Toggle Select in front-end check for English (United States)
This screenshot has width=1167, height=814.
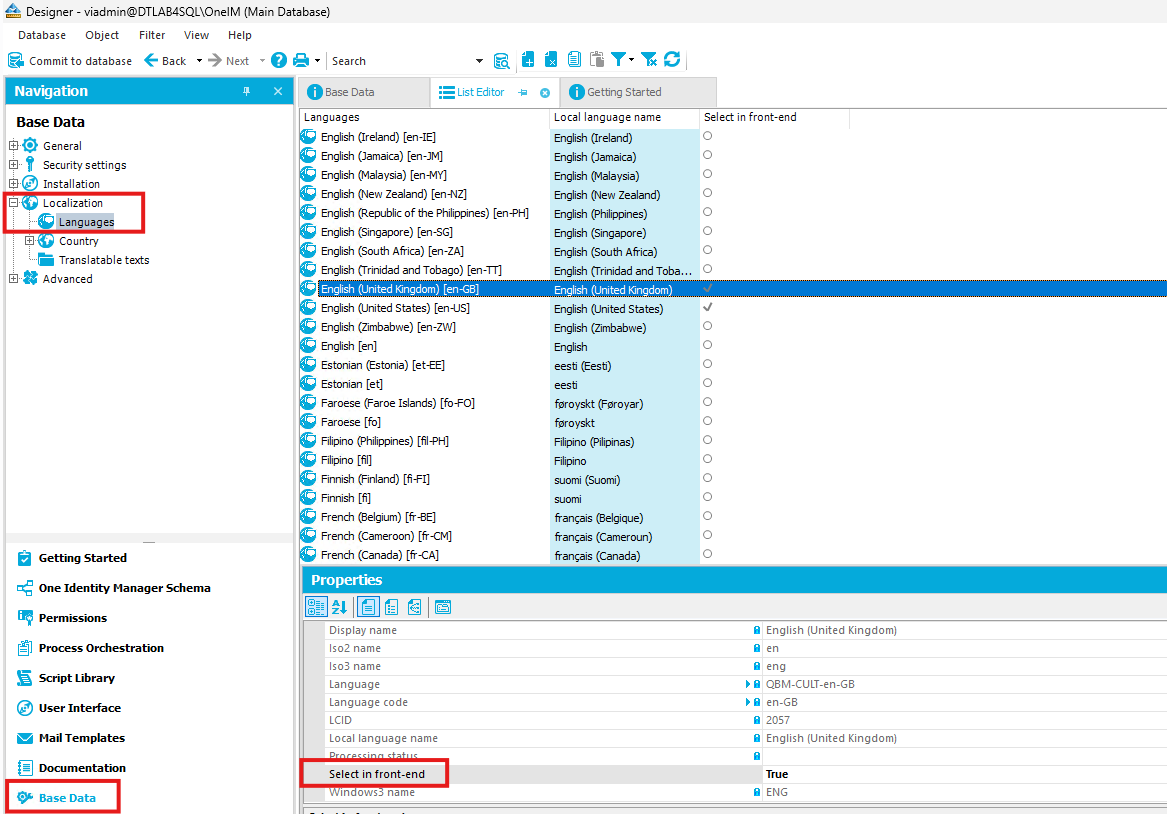coord(707,307)
